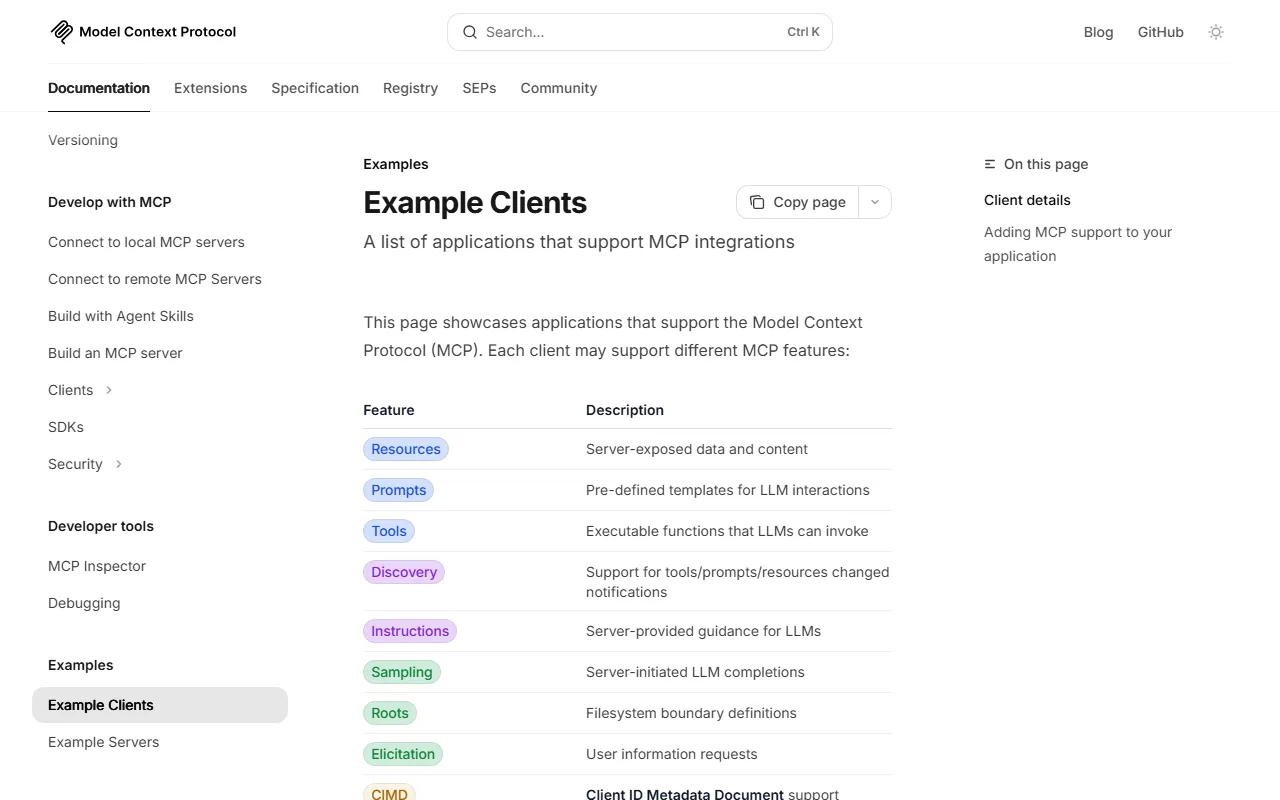The width and height of the screenshot is (1280, 800).
Task: Click 'Server-provided guidance for LLMs' cell
Action: point(703,631)
